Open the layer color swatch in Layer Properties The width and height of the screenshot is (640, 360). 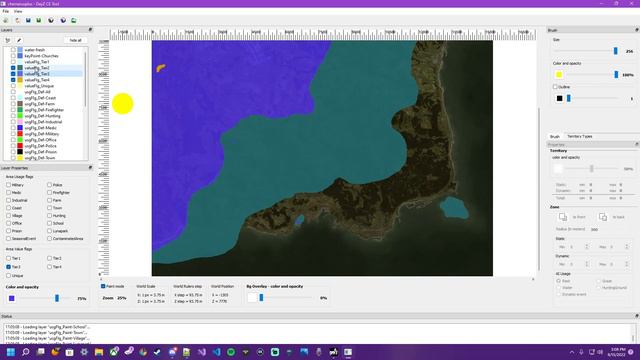(x=12, y=298)
